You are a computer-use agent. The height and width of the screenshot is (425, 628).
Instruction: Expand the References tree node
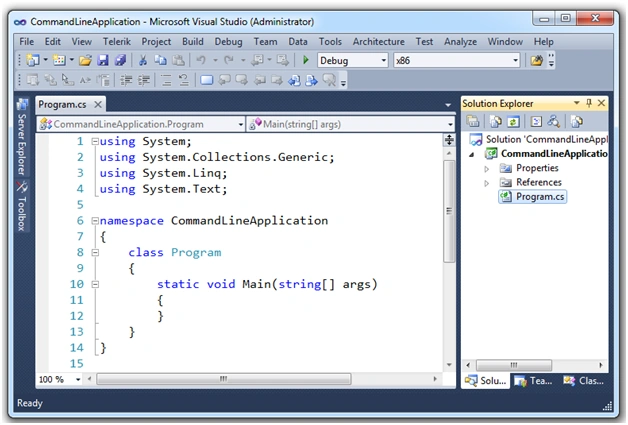point(487,183)
